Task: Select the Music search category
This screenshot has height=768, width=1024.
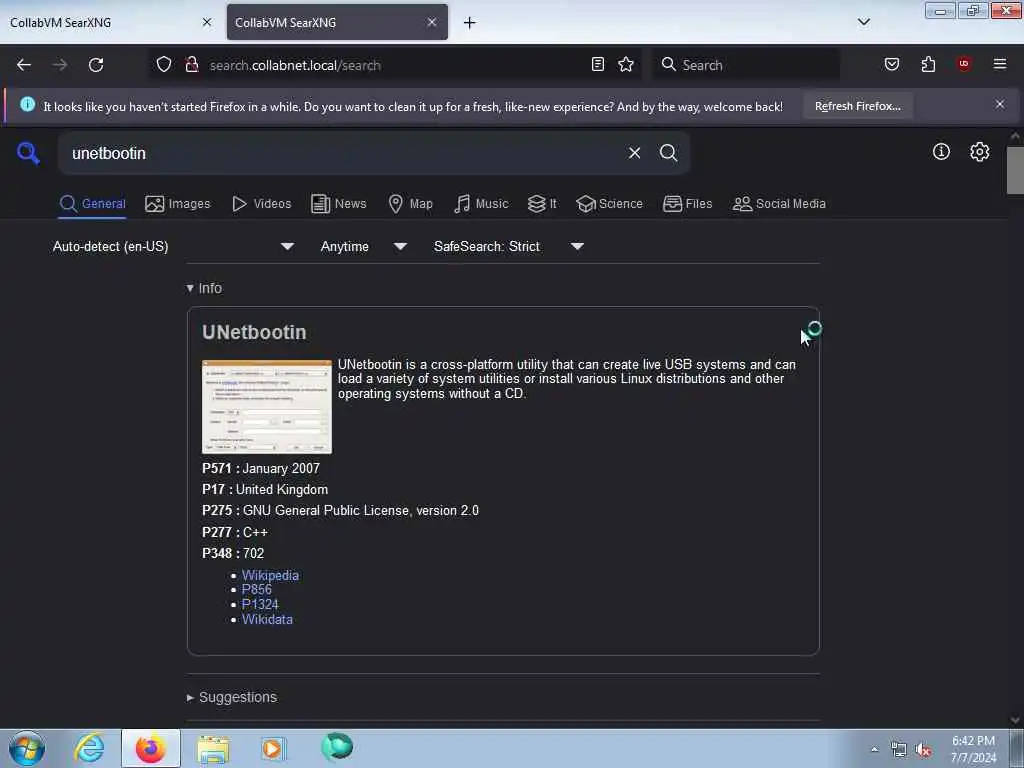Action: click(x=481, y=204)
